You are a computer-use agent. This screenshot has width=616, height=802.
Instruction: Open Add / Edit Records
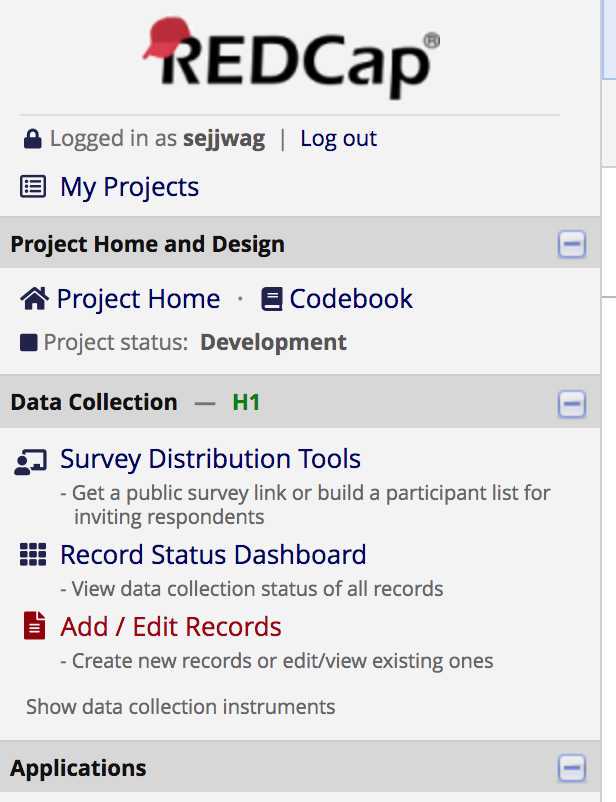coord(171,627)
